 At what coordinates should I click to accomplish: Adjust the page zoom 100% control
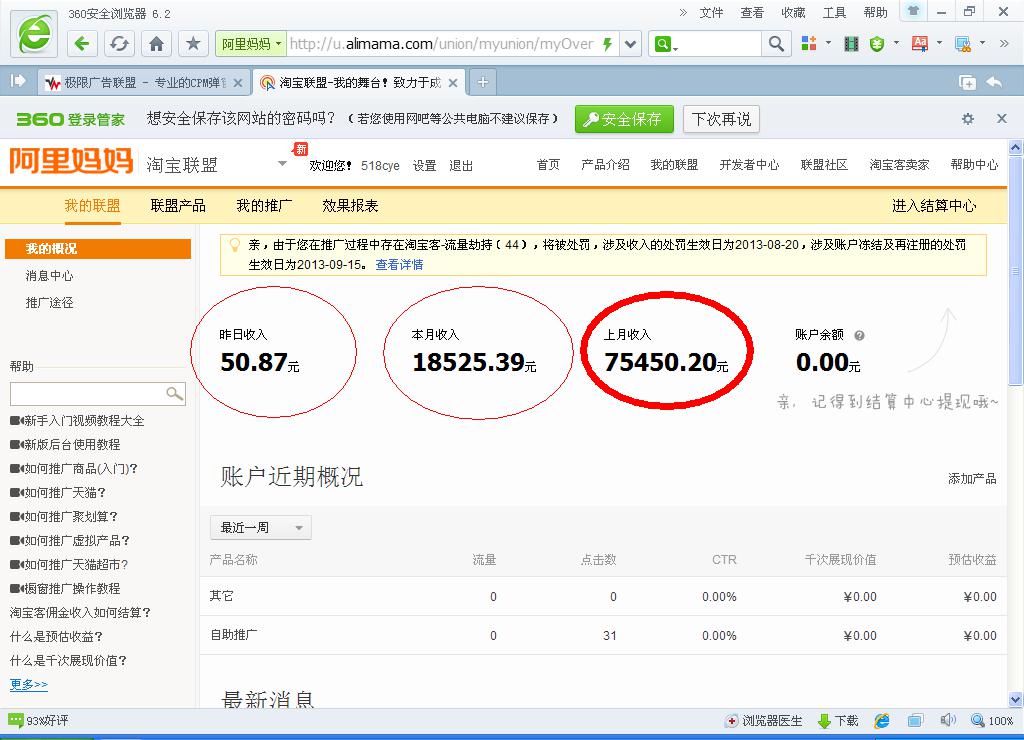(993, 721)
